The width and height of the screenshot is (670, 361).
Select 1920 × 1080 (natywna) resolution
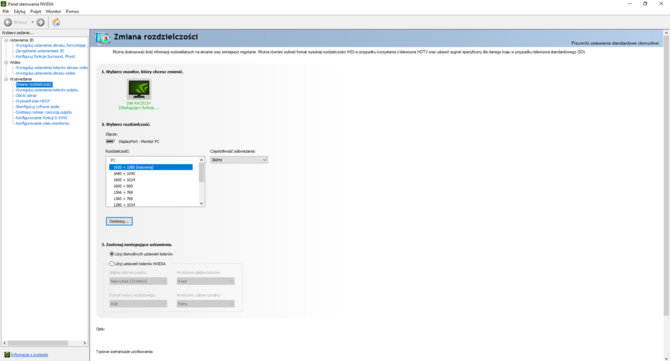click(x=151, y=167)
